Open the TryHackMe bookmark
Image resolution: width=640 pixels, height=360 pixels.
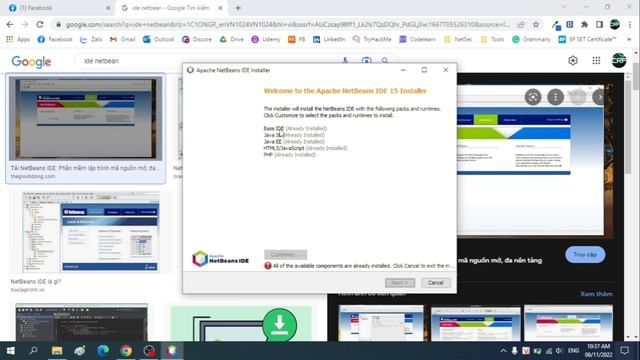click(x=372, y=39)
